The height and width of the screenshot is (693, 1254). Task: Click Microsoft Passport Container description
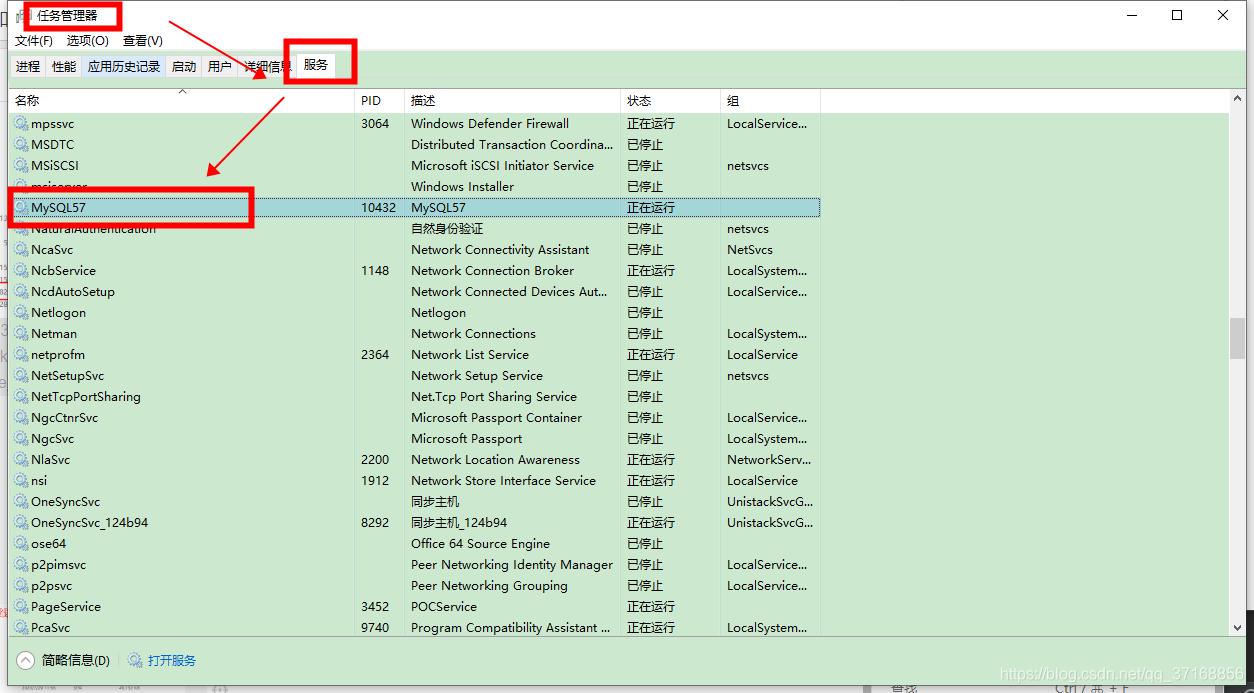tap(496, 418)
